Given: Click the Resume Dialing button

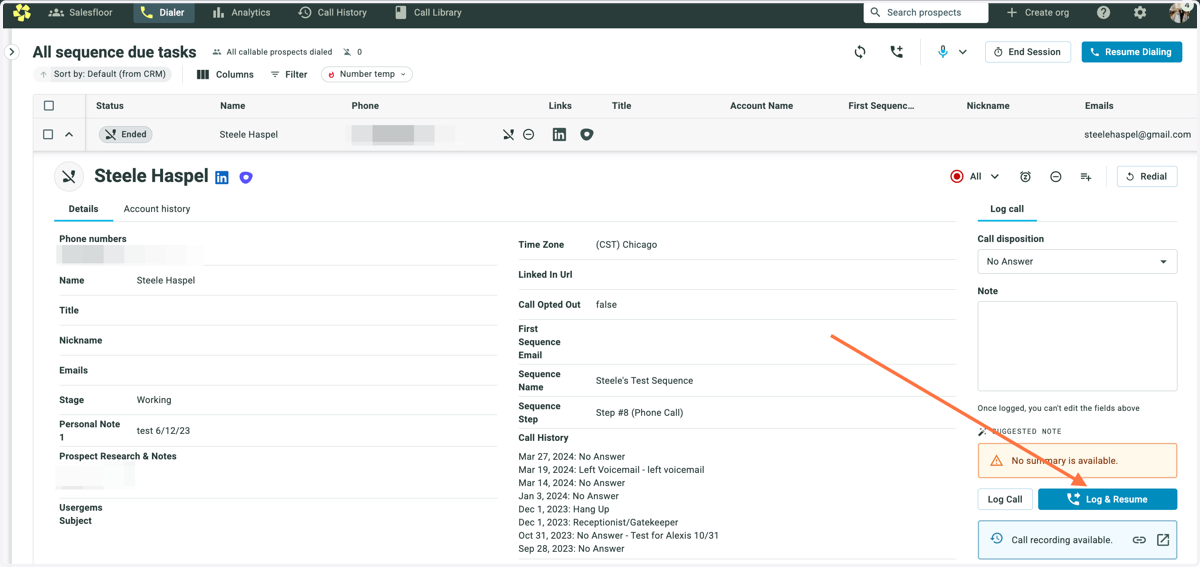Looking at the screenshot, I should click(x=1132, y=52).
